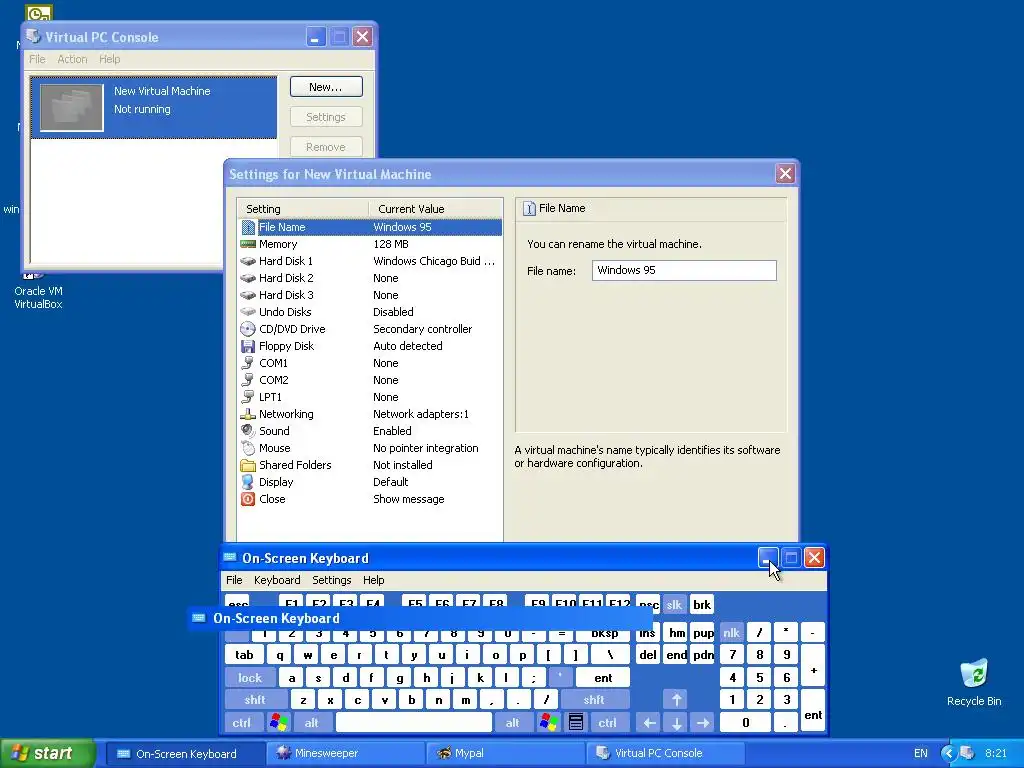Viewport: 1024px width, 768px height.
Task: Select 'No pointer integration' value
Action: [426, 448]
